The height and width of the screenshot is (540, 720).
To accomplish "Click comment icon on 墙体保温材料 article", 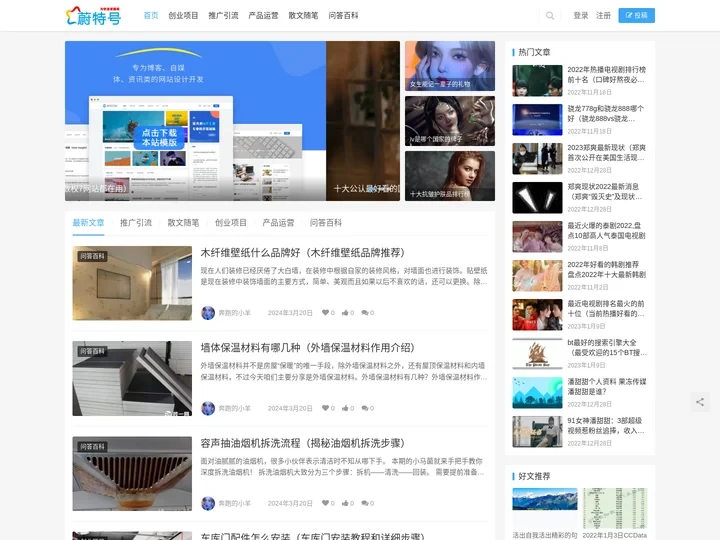I will click(365, 408).
